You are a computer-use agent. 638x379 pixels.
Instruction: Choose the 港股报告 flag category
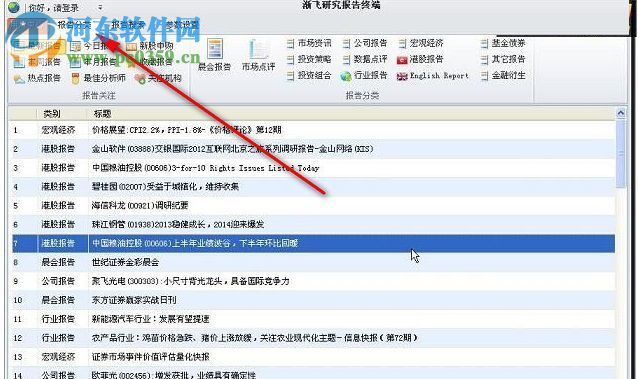420,59
